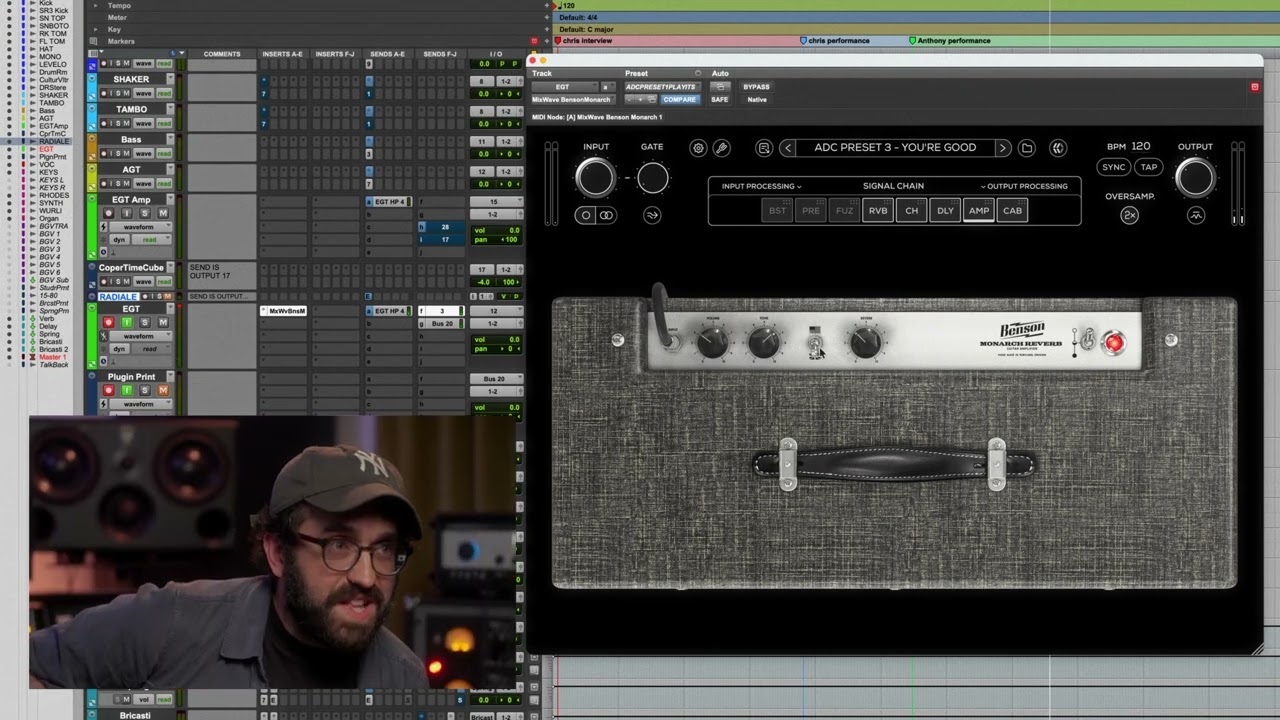The height and width of the screenshot is (720, 1280).
Task: Click the TAP tempo button
Action: 1149,167
